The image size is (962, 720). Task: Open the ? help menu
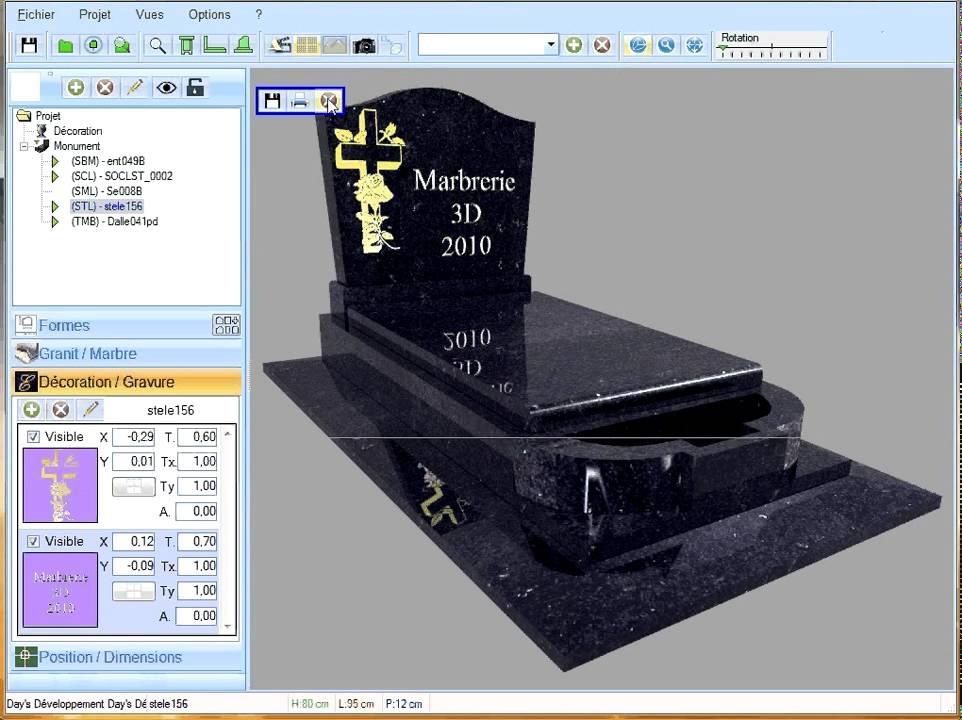pyautogui.click(x=259, y=15)
